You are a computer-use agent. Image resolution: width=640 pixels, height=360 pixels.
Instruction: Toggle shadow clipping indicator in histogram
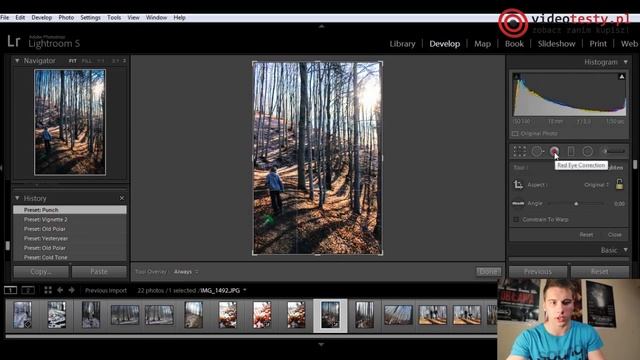[x=516, y=76]
